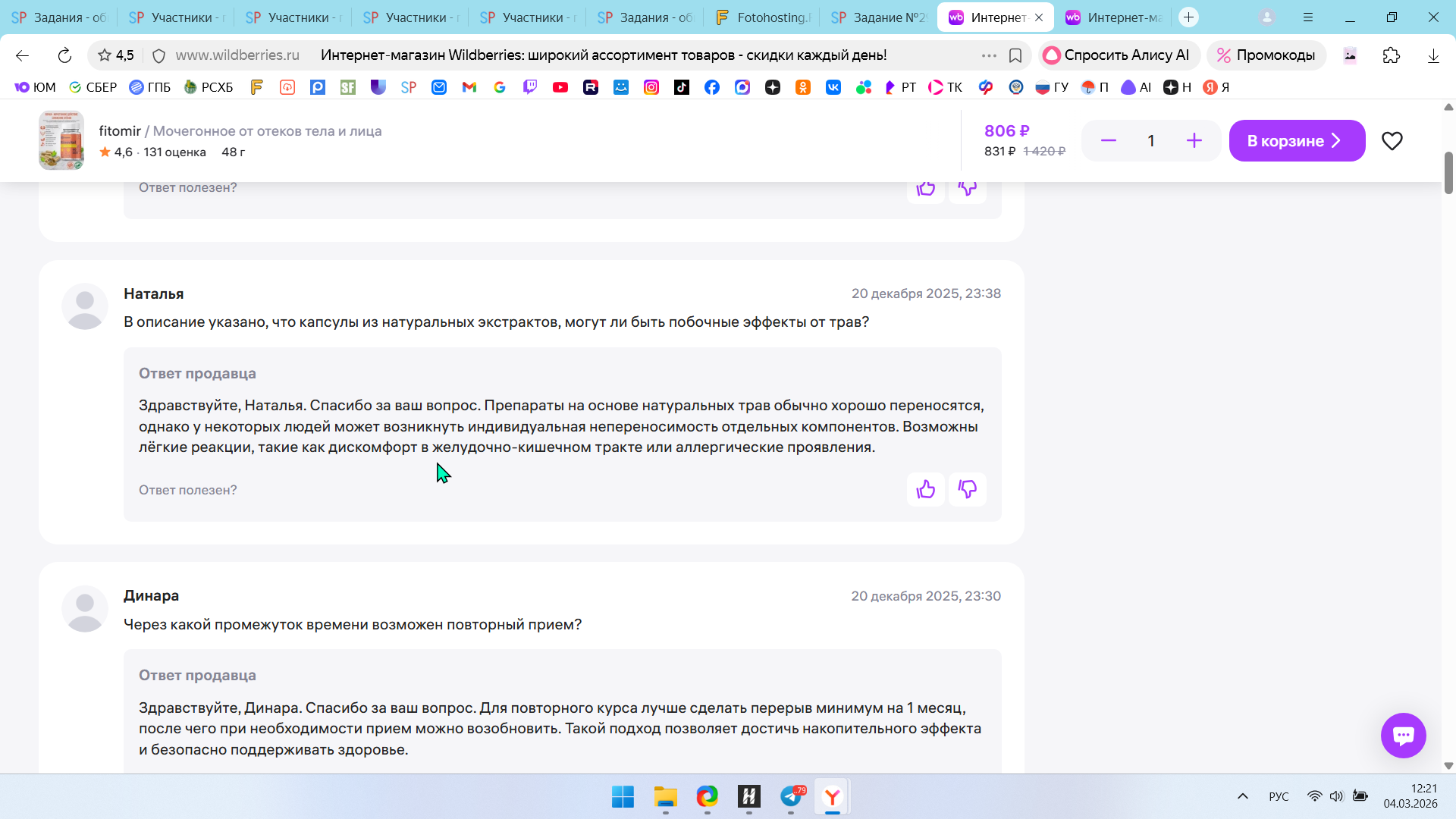The image size is (1456, 819).
Task: Reload the current page
Action: point(64,55)
